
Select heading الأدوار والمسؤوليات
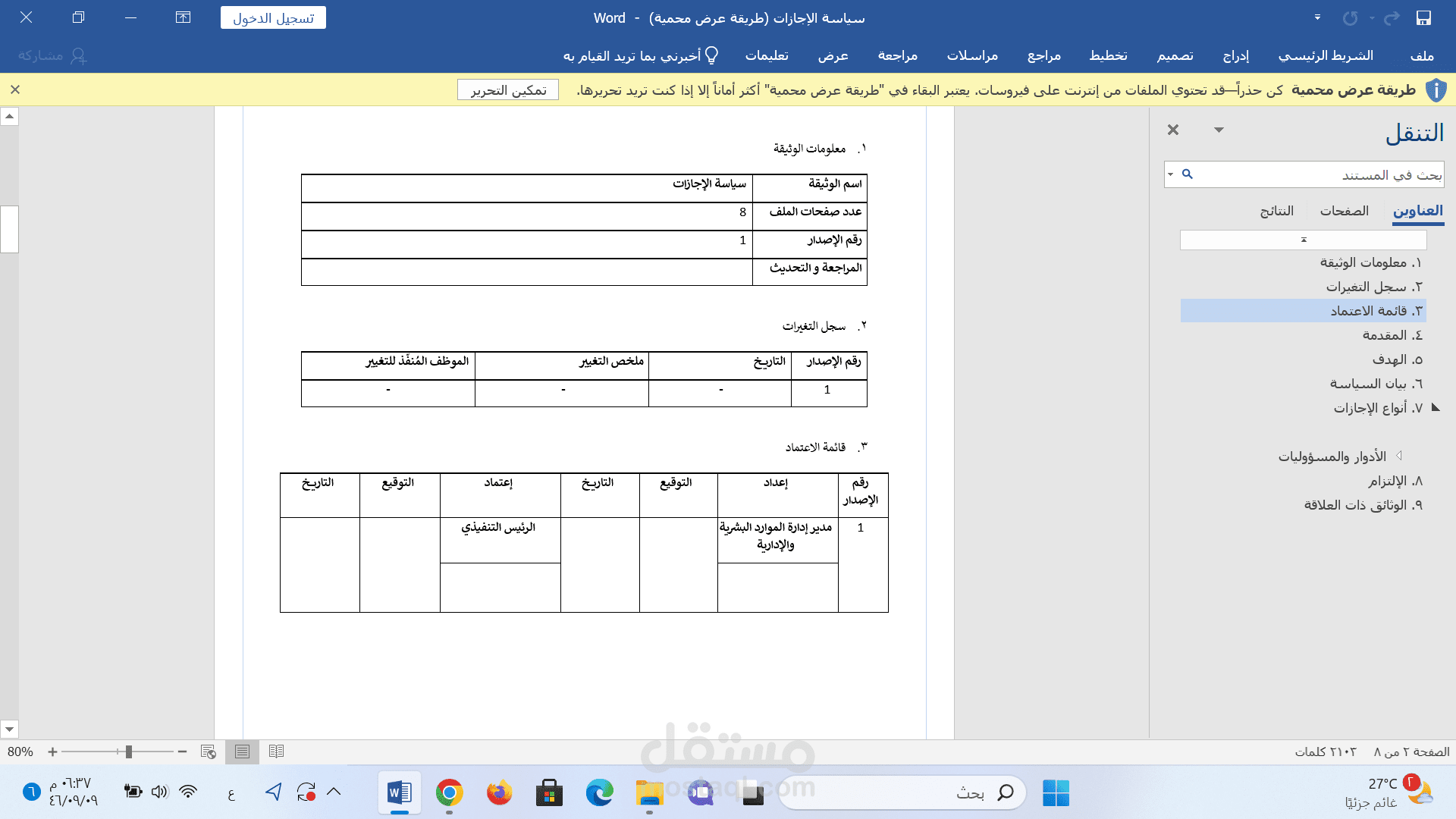(x=1332, y=457)
